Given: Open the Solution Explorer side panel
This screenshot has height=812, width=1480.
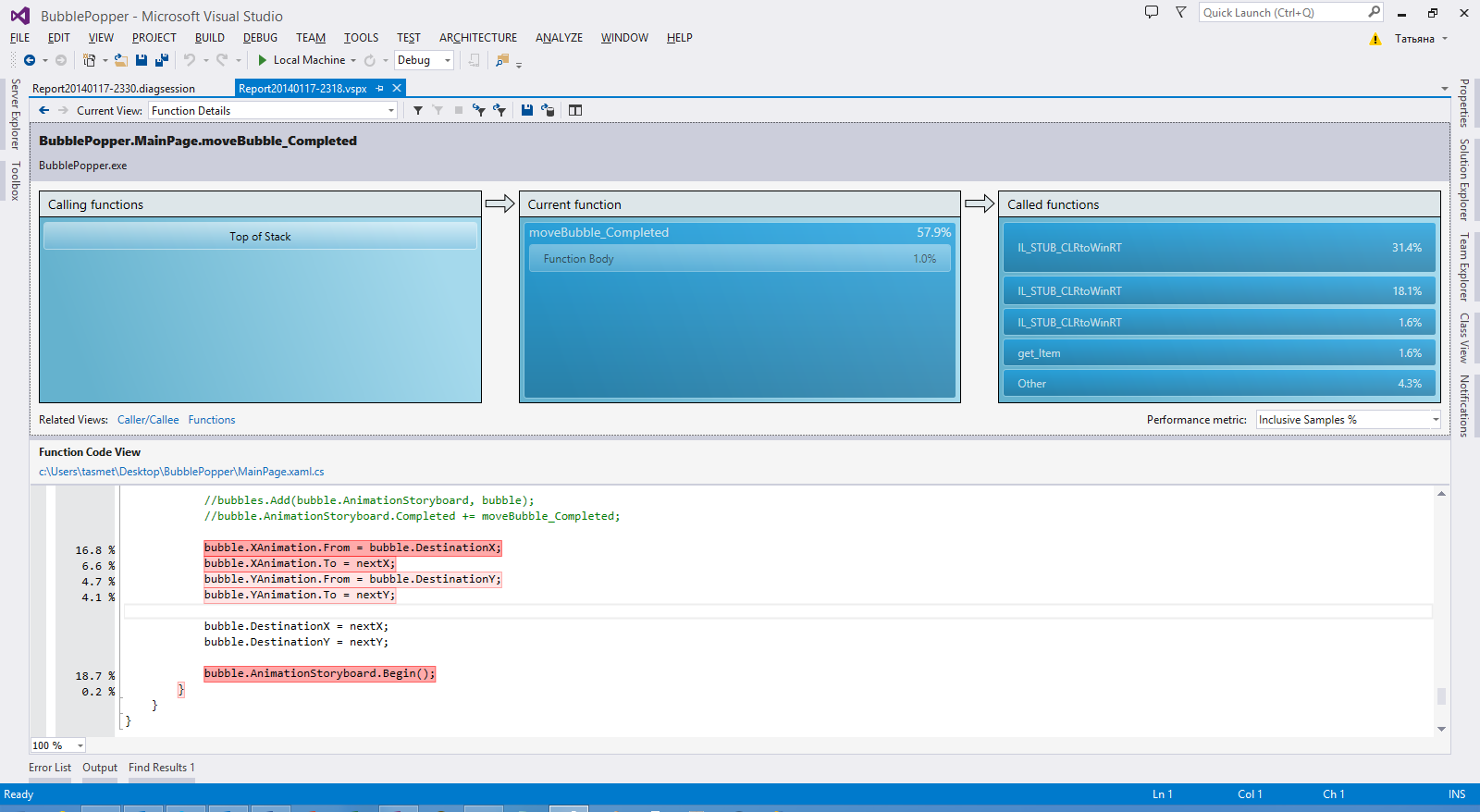Looking at the screenshot, I should (x=1464, y=179).
